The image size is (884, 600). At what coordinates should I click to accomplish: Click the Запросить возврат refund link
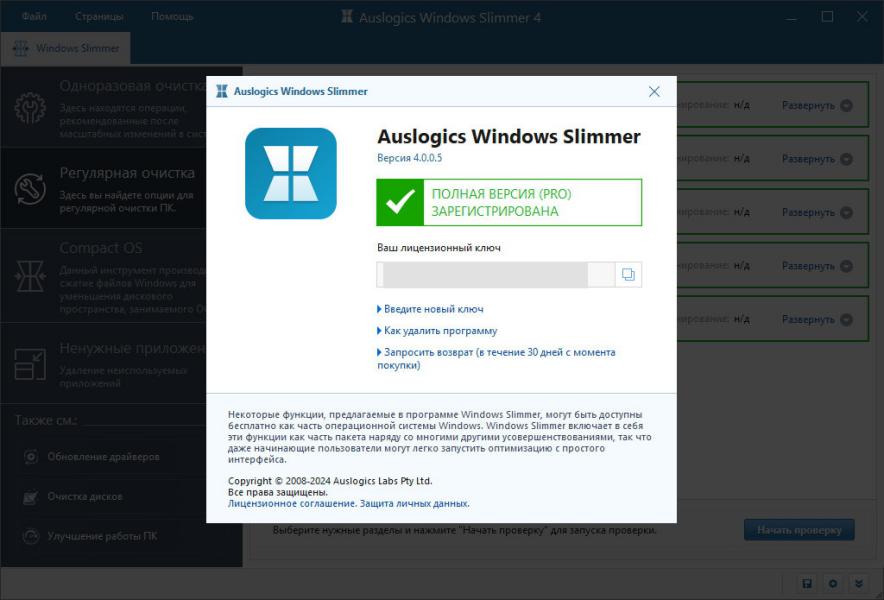tap(496, 359)
